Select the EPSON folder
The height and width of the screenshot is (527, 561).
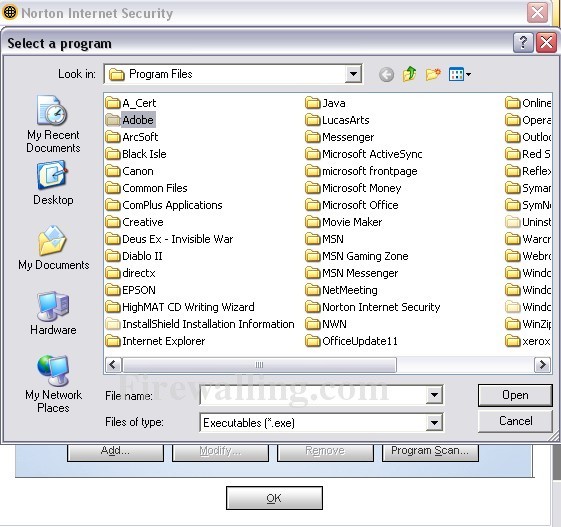tap(131, 290)
